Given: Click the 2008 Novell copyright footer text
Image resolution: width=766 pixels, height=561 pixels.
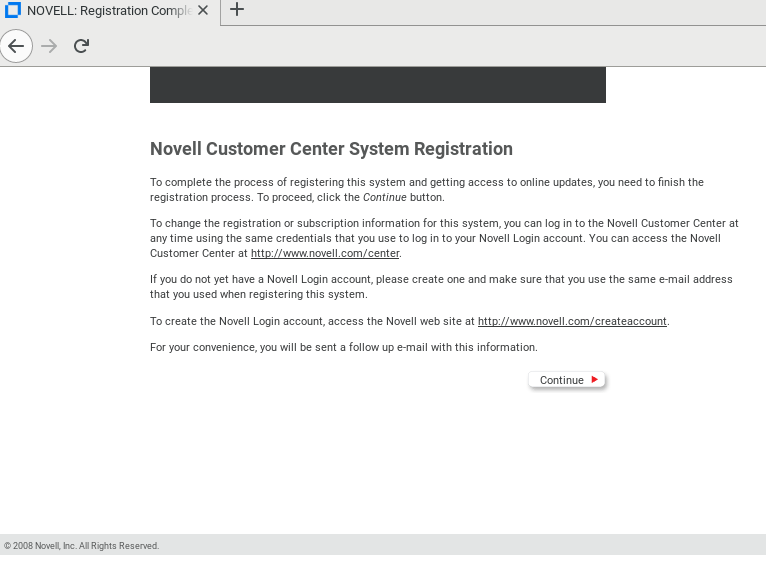Looking at the screenshot, I should pyautogui.click(x=82, y=546).
